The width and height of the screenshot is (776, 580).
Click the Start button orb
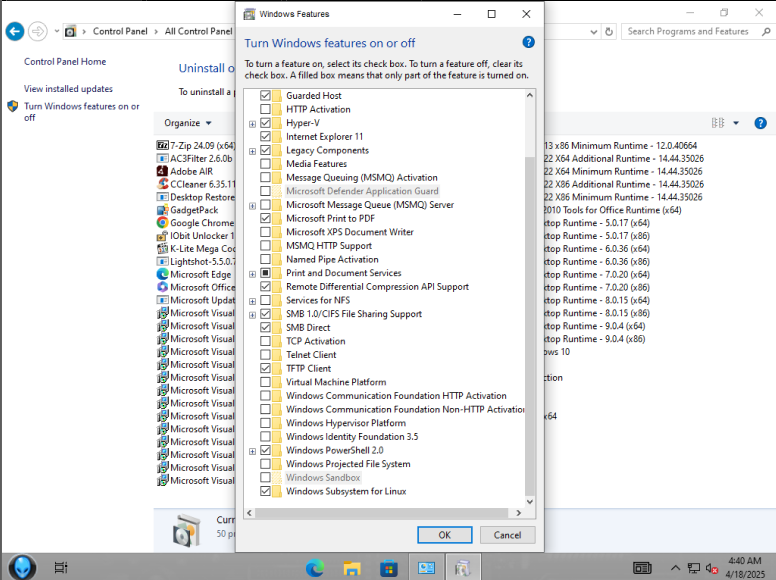coord(22,567)
